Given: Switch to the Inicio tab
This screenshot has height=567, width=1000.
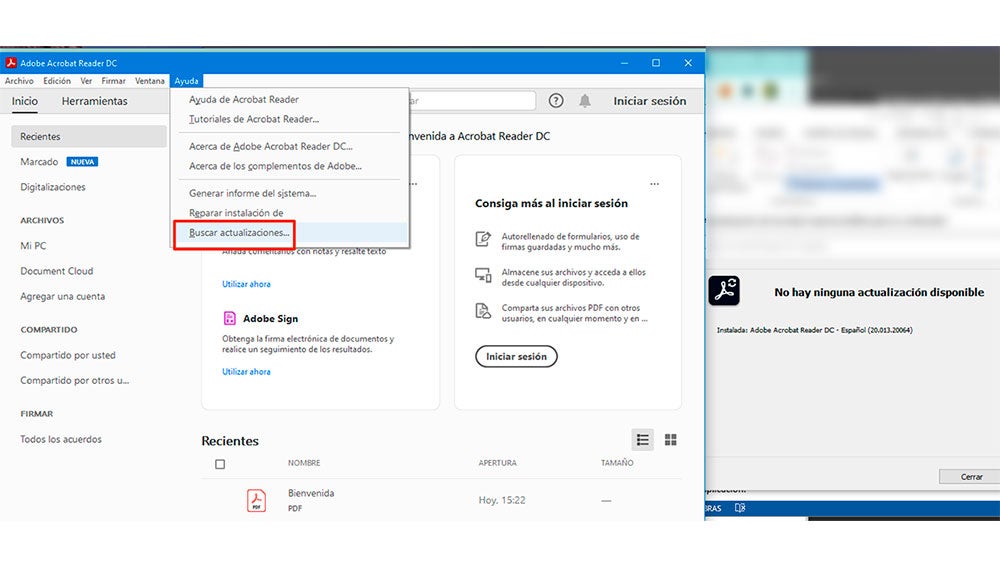Looking at the screenshot, I should [25, 101].
